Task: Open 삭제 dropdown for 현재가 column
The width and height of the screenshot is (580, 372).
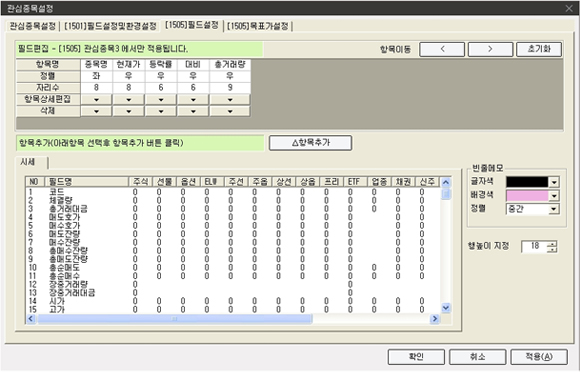Action: point(128,111)
